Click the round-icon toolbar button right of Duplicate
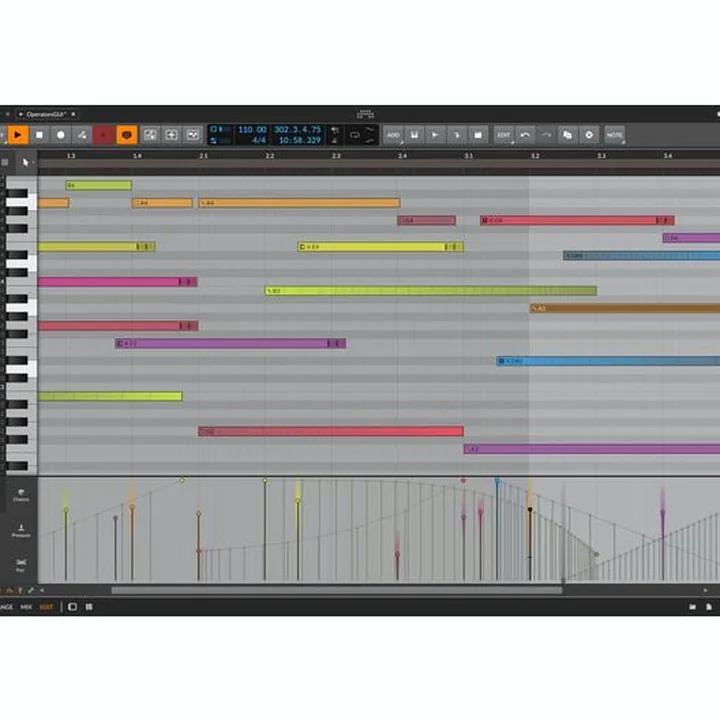Viewport: 720px width, 720px height. [x=589, y=135]
